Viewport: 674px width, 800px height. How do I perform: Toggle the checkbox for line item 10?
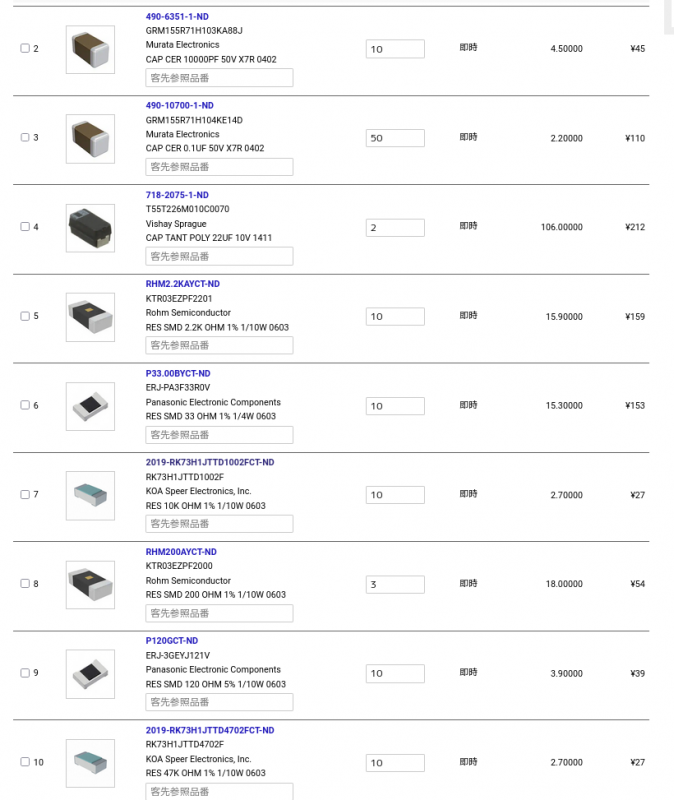click(x=25, y=762)
